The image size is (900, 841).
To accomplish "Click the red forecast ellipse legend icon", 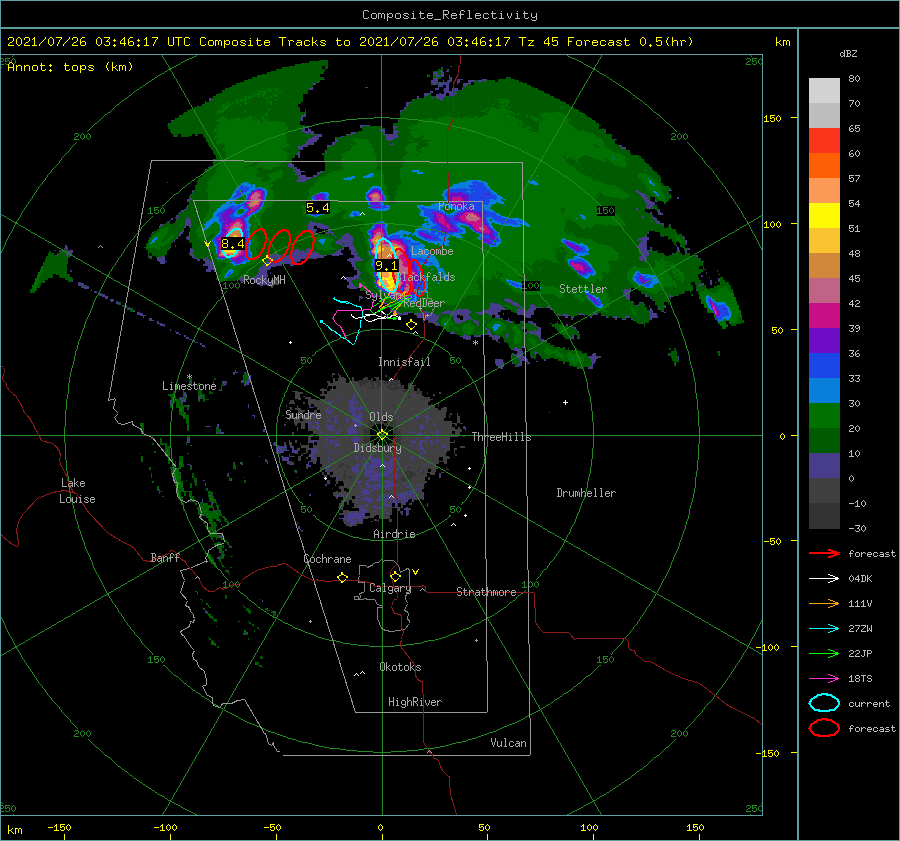I will [824, 728].
